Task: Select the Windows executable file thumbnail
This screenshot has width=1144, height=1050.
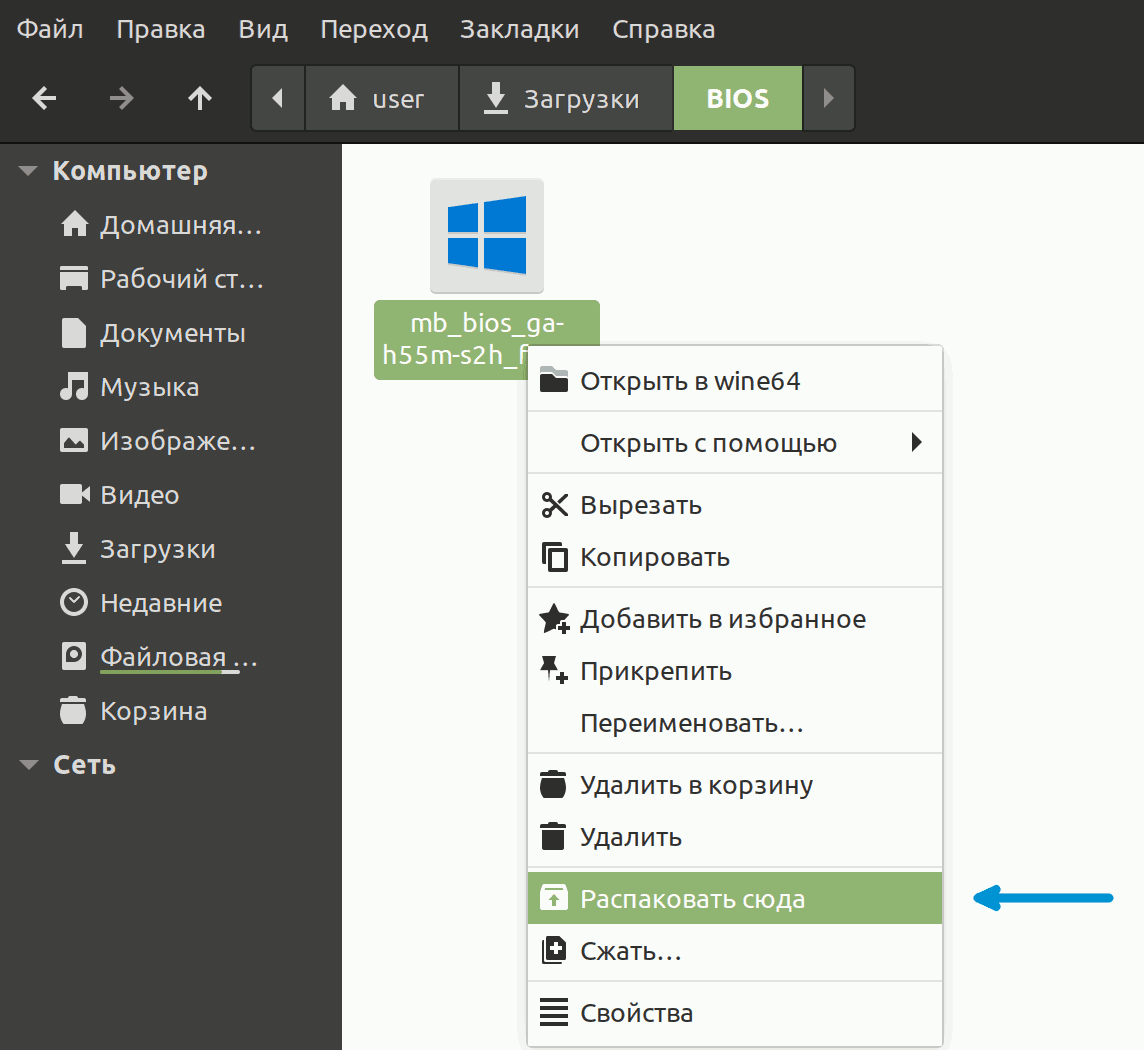Action: [487, 236]
